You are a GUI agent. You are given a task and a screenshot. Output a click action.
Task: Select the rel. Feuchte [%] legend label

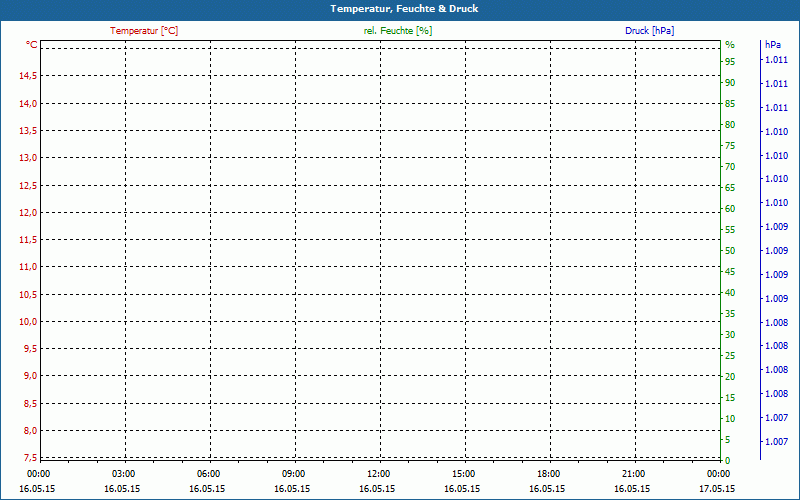[x=398, y=31]
